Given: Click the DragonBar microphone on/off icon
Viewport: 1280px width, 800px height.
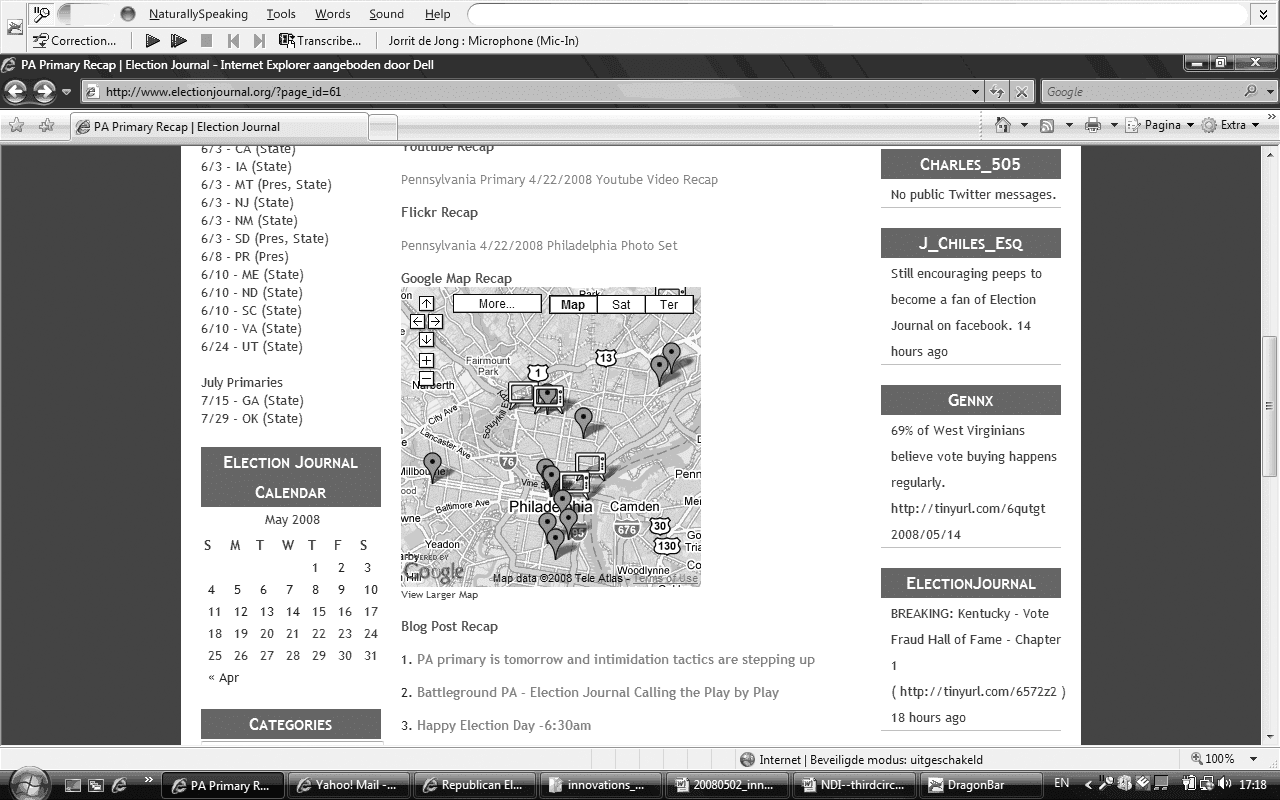Looking at the screenshot, I should [x=42, y=14].
